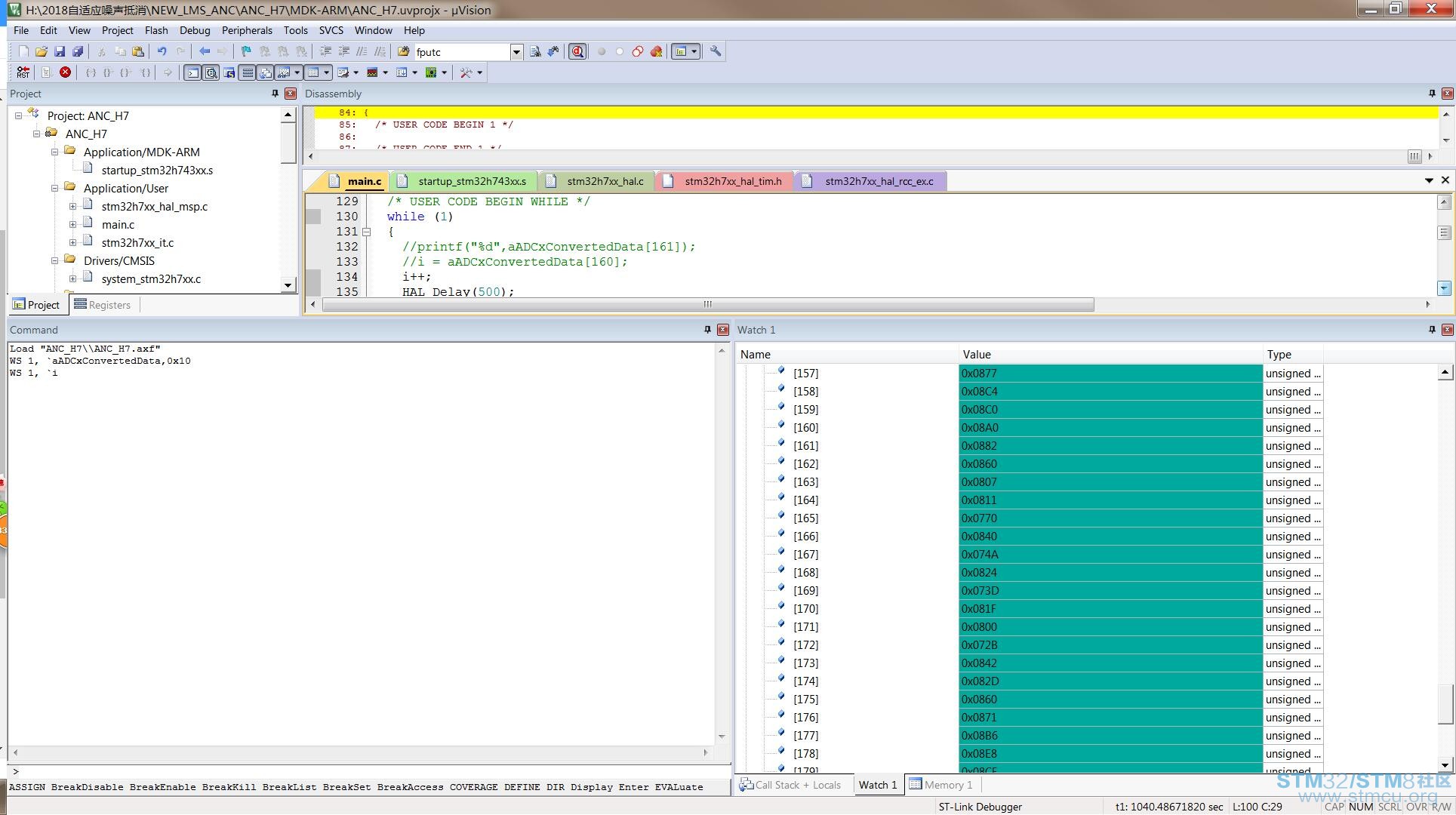This screenshot has height=815, width=1456.
Task: Click the Watch 1 vertical scrollbar thumb
Action: point(1445,704)
